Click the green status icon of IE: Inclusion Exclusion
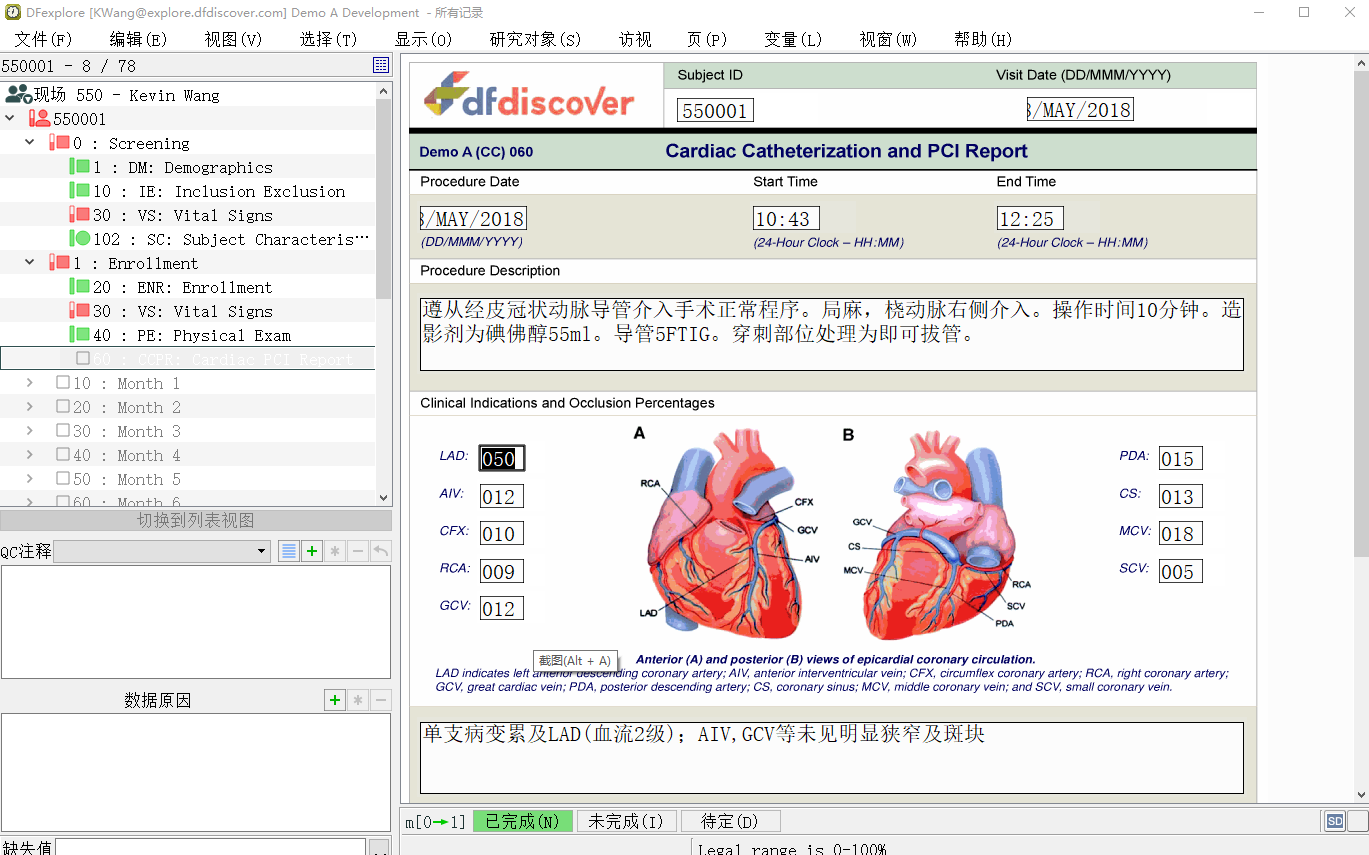 [x=79, y=191]
